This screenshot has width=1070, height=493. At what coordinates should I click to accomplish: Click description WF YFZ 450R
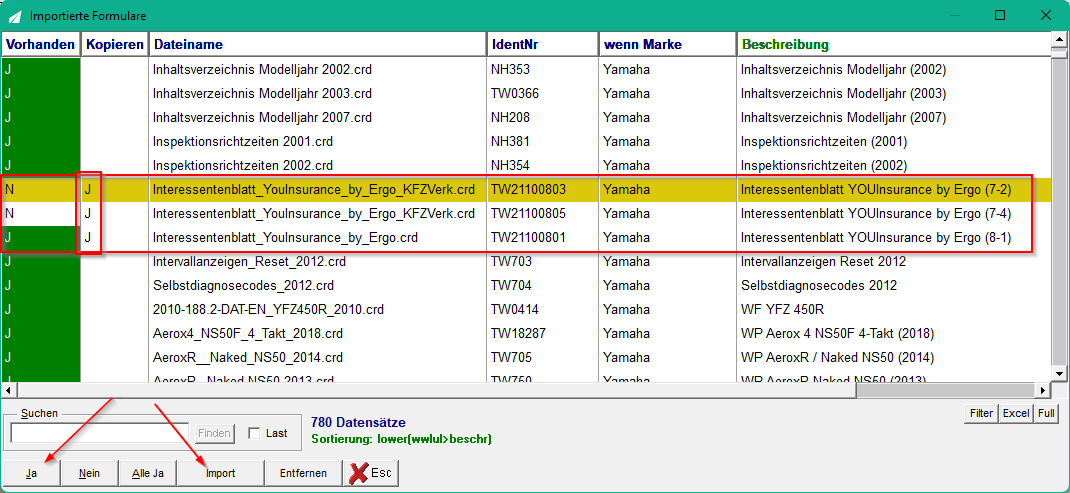(783, 309)
